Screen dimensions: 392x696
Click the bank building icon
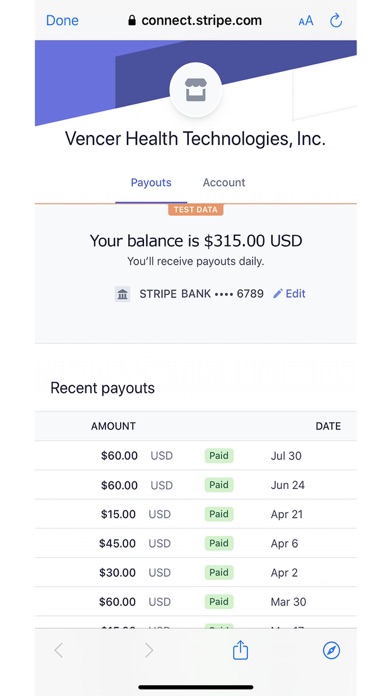coord(123,294)
